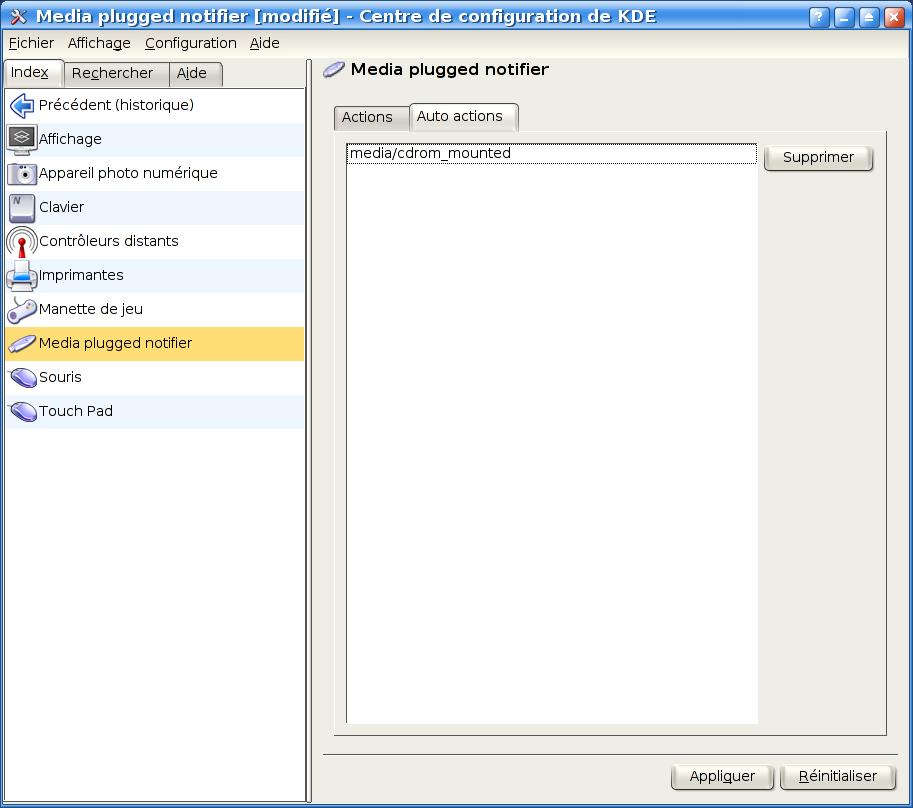
Task: Click the antenna icon for Contrôleurs distants
Action: (x=22, y=242)
